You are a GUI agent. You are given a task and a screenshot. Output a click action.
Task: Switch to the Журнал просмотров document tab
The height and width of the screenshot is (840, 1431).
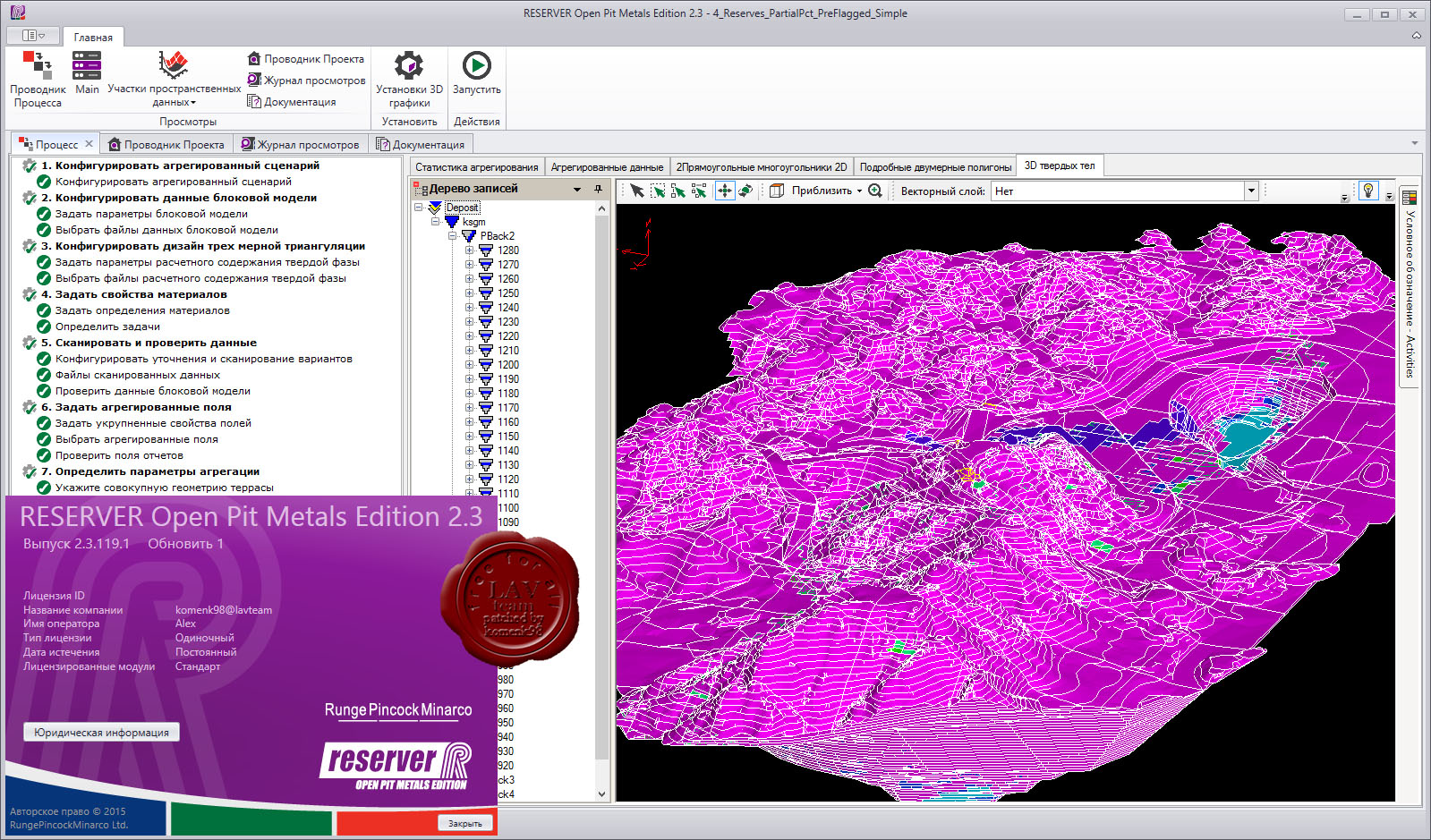(301, 144)
